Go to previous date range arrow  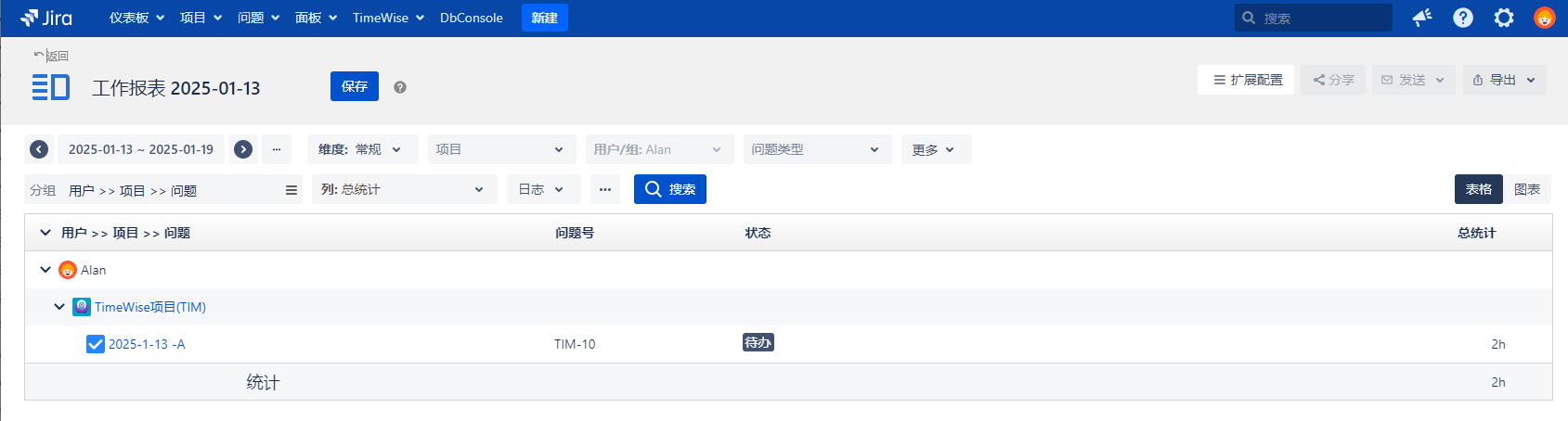39,149
